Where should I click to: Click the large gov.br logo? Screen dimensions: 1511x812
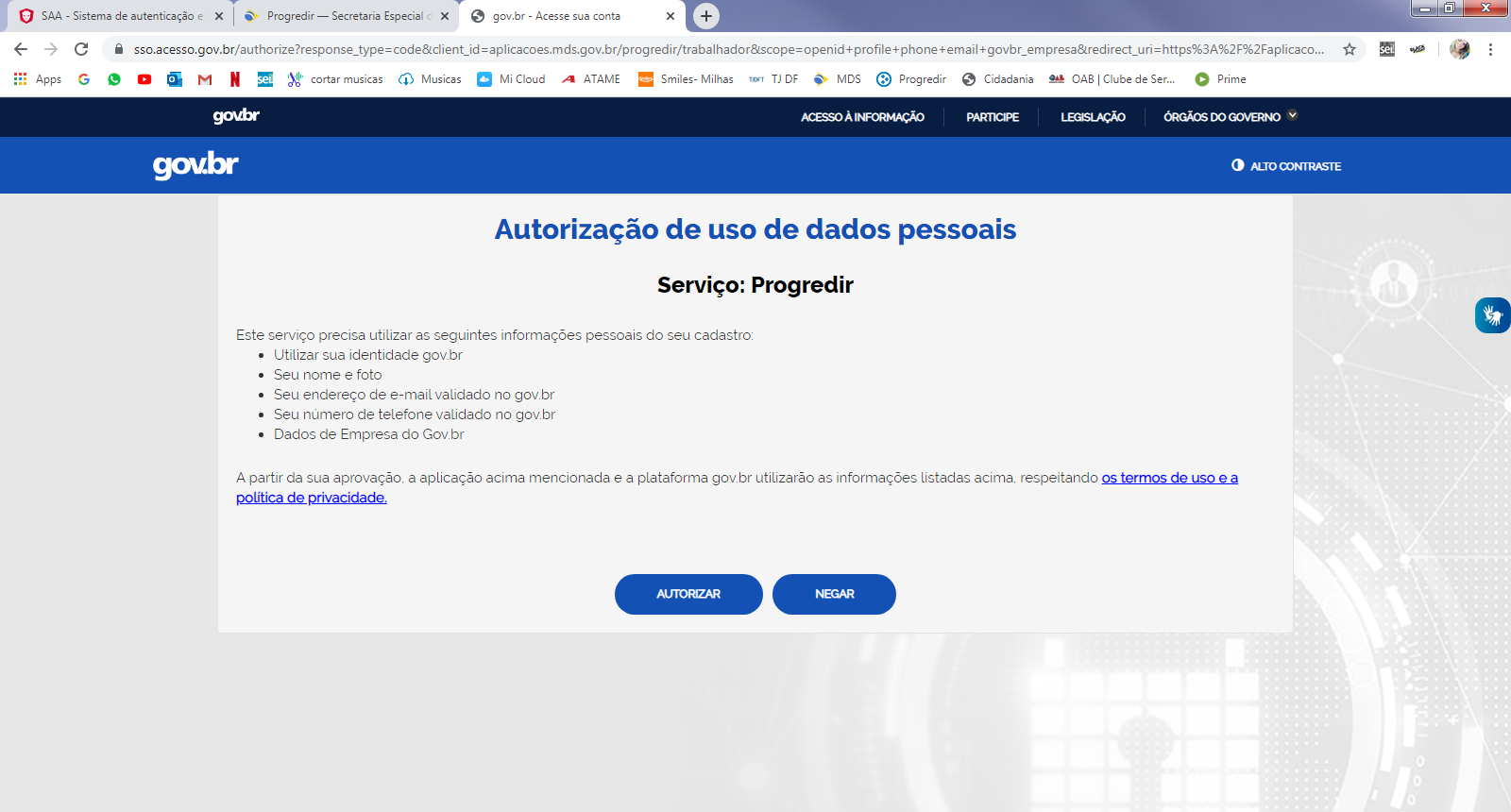coord(195,165)
